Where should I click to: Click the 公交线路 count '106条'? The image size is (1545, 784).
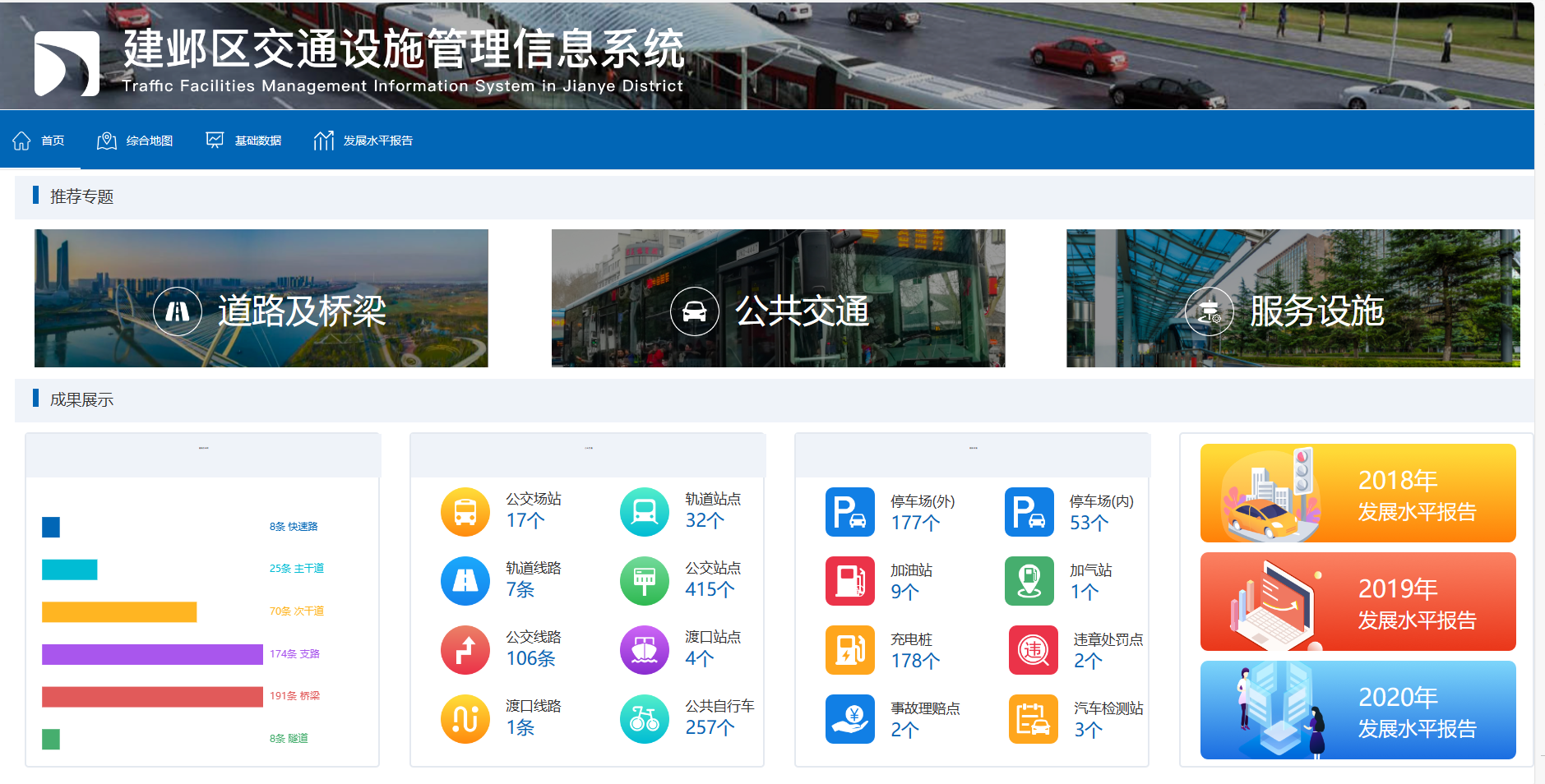pos(531,658)
